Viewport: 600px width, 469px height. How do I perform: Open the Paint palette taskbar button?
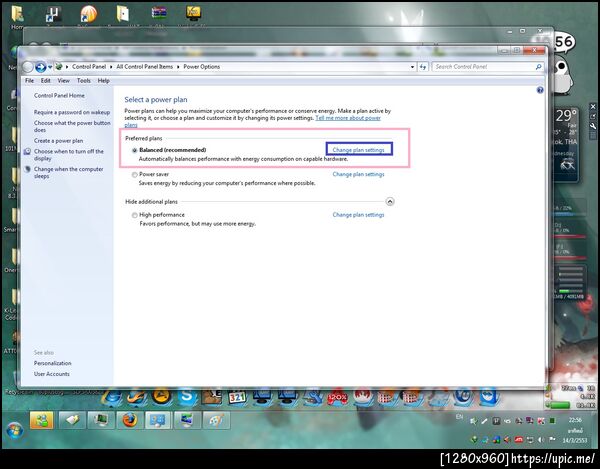(x=217, y=420)
